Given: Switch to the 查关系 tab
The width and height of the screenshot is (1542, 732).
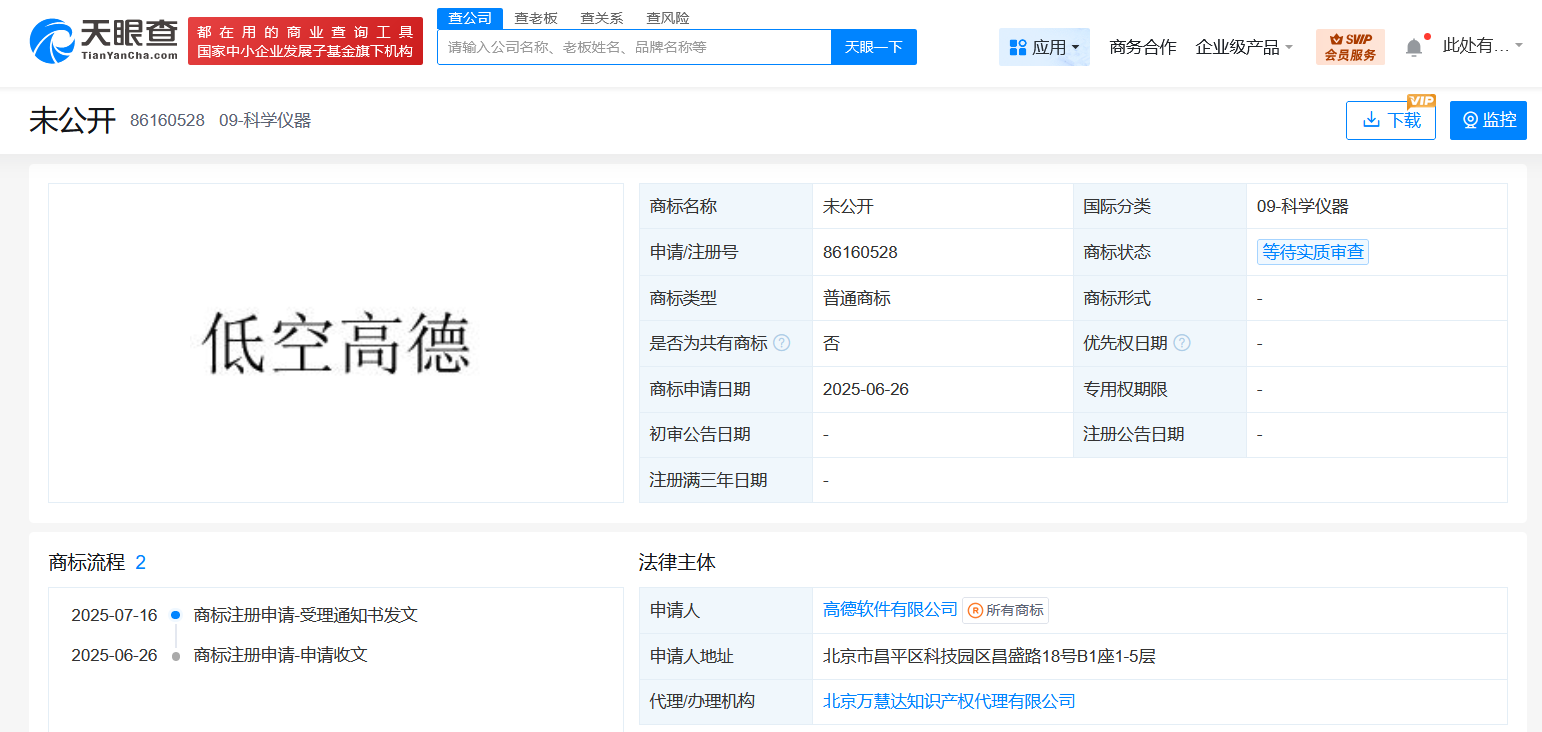Looking at the screenshot, I should point(602,18).
